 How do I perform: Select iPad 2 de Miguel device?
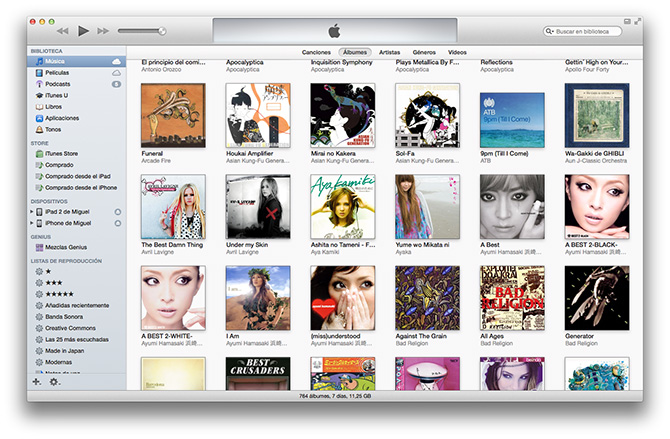pos(67,212)
